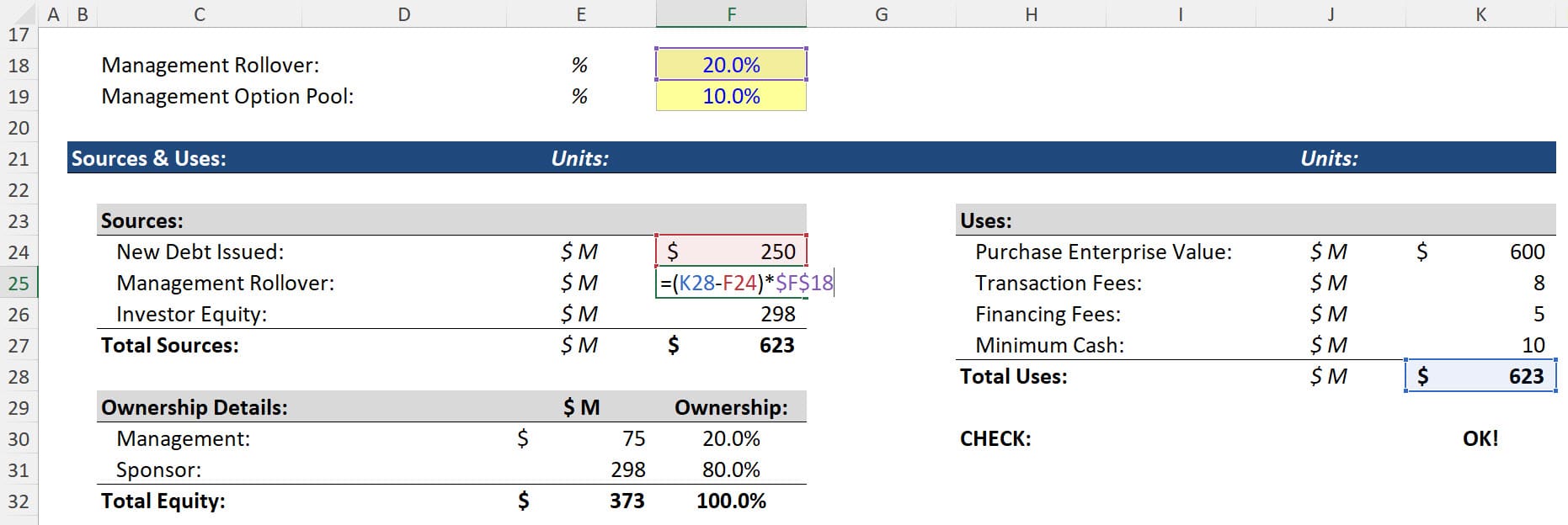The image size is (1568, 525).
Task: Select row 32 header
Action: (19, 501)
